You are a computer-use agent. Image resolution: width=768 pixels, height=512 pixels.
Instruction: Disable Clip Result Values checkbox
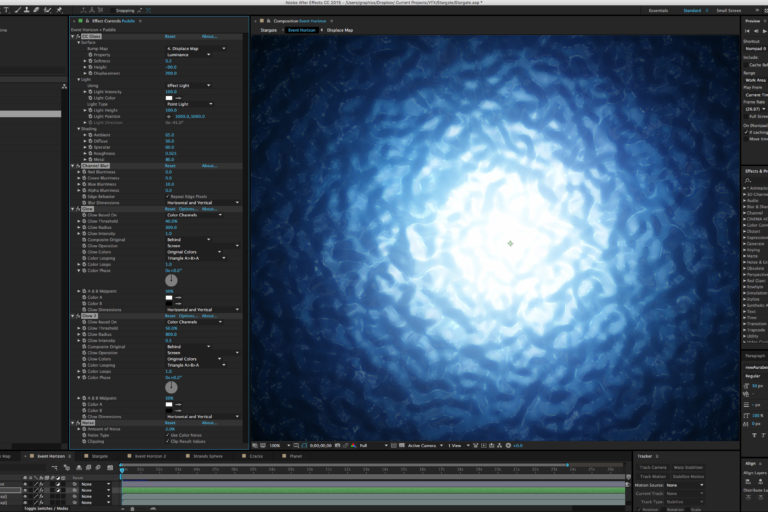click(168, 441)
